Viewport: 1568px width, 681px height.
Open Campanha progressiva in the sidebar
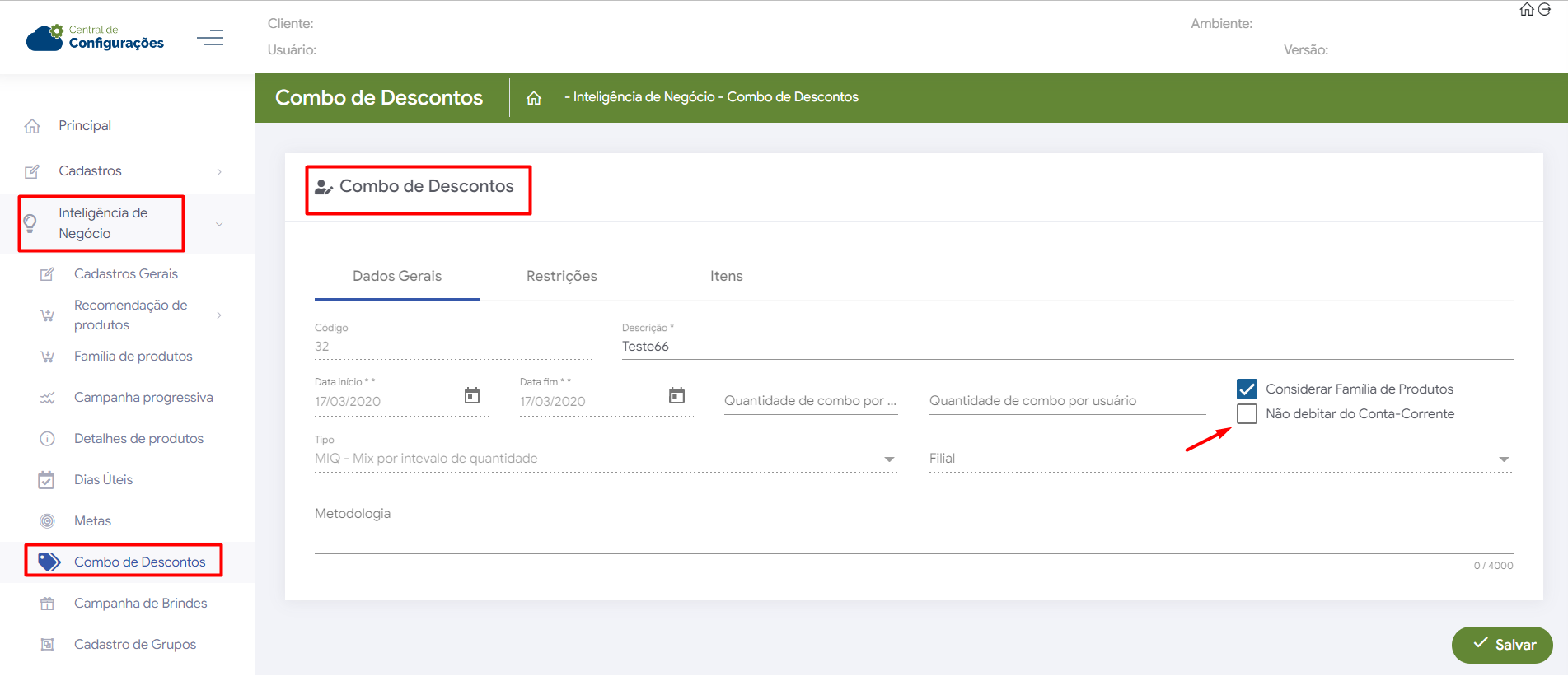143,398
